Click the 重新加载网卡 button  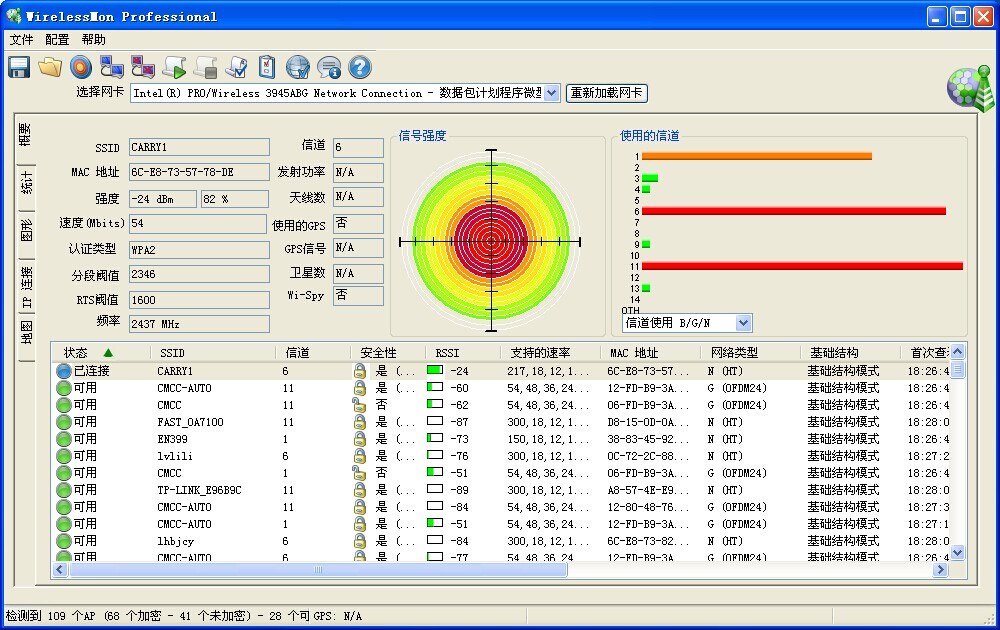pyautogui.click(x=606, y=93)
